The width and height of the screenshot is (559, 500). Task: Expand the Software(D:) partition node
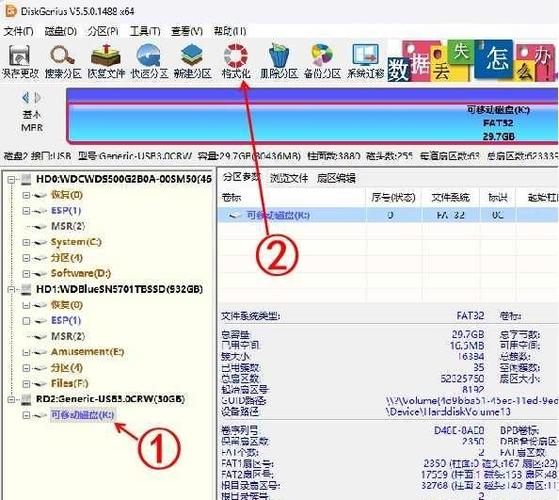pos(26,274)
